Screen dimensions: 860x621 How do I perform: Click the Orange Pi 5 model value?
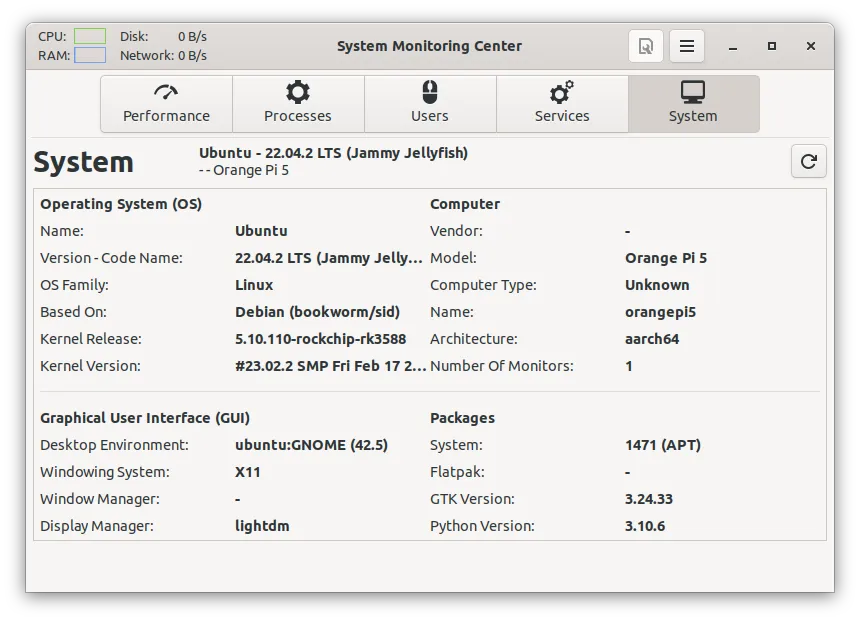[x=665, y=258]
